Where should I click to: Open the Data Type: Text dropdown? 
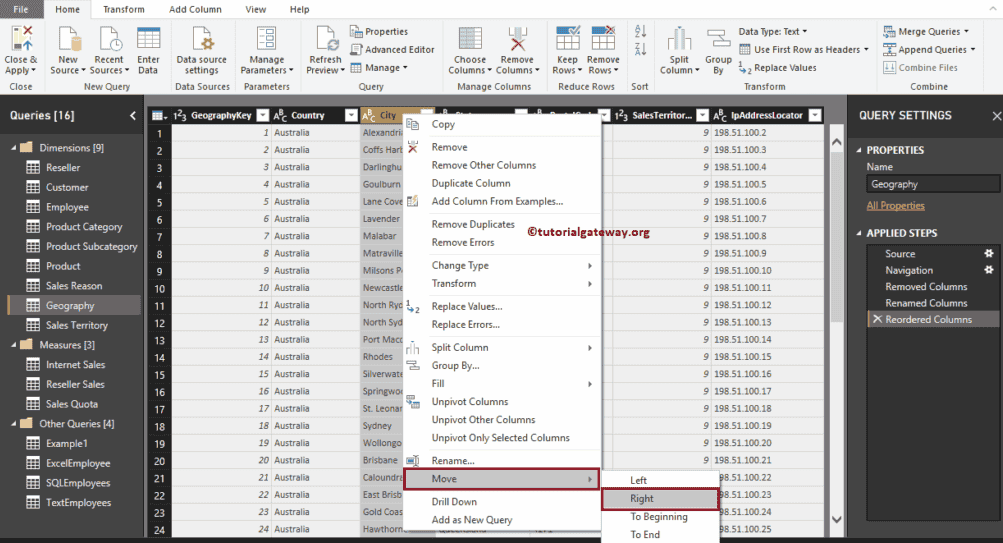[x=773, y=31]
